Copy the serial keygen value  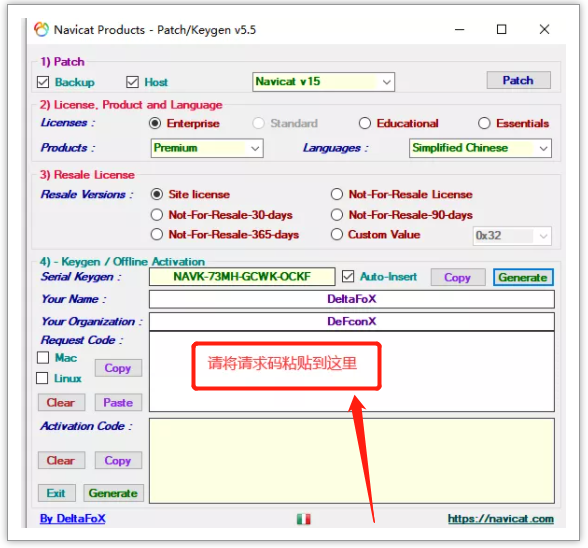[x=458, y=277]
